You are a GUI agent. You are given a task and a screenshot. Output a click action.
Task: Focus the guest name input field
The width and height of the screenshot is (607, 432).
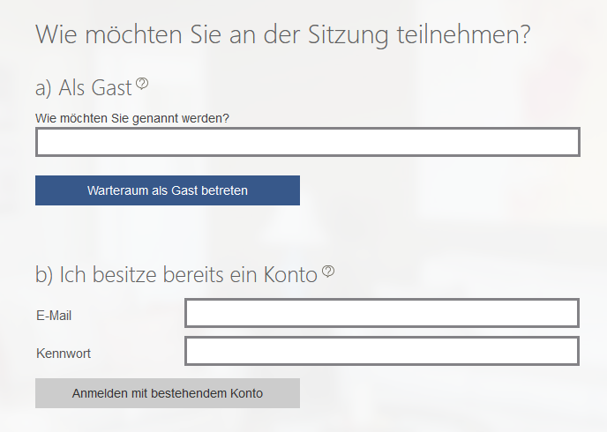[x=308, y=142]
